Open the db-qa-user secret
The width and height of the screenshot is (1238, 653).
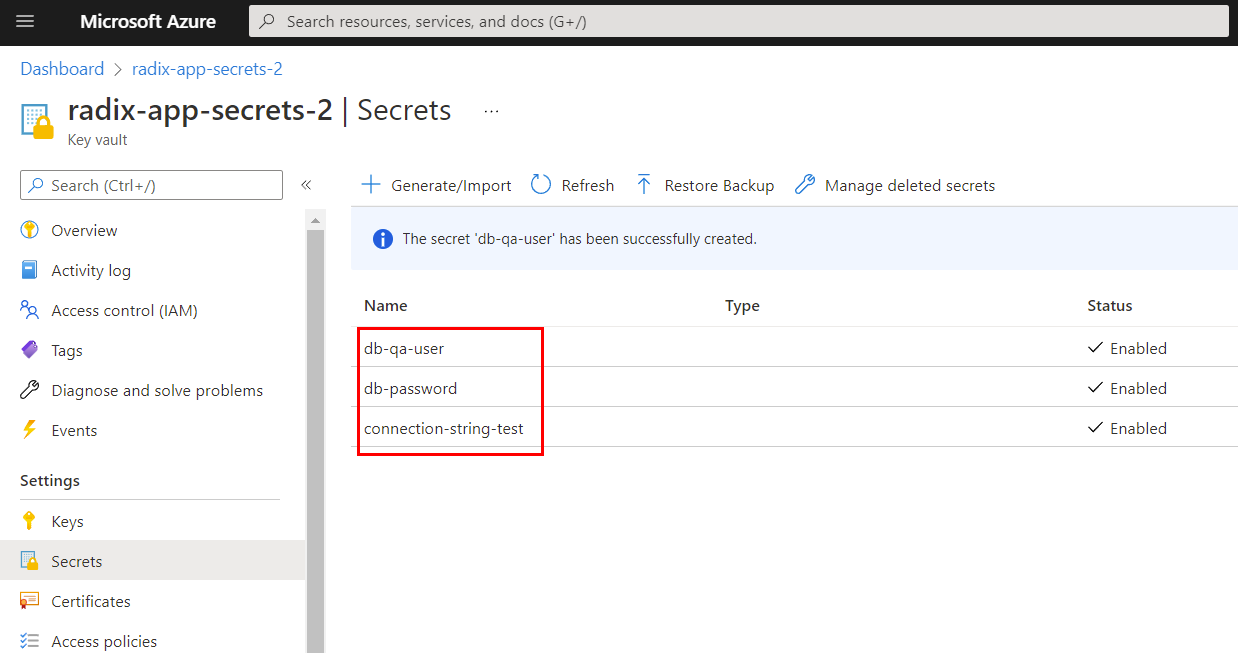404,347
